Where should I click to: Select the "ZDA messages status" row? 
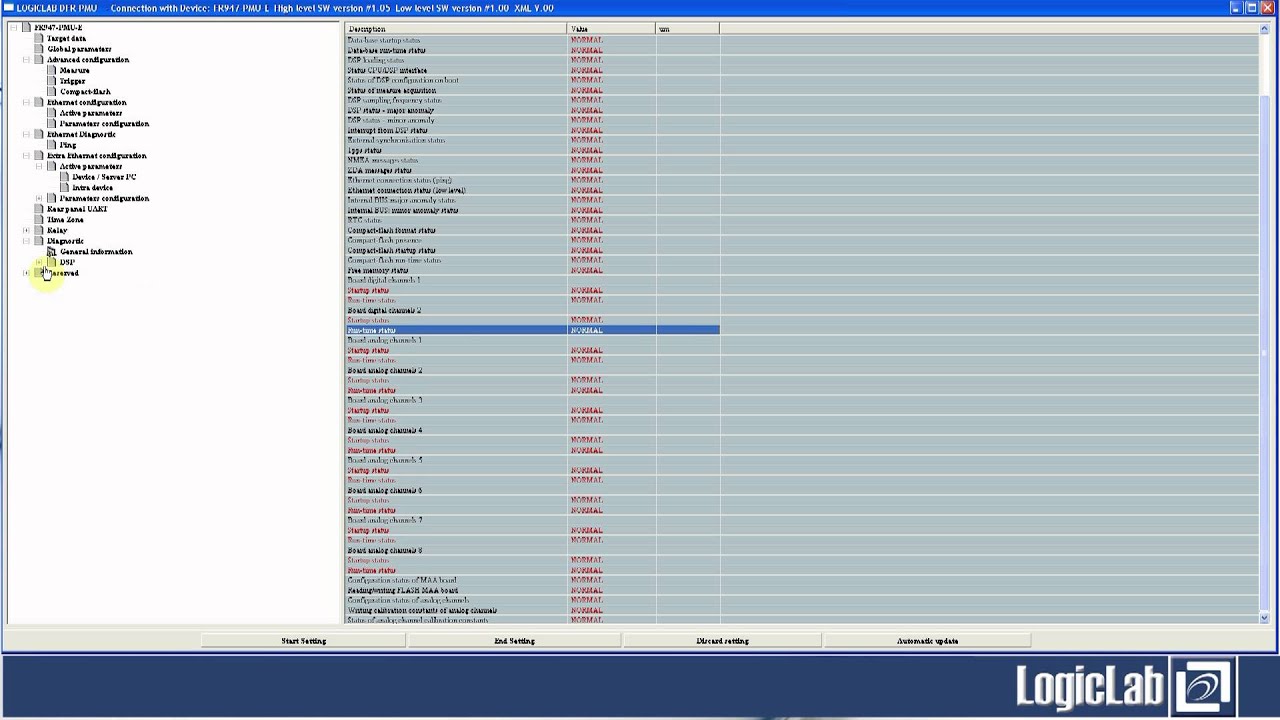(x=532, y=170)
